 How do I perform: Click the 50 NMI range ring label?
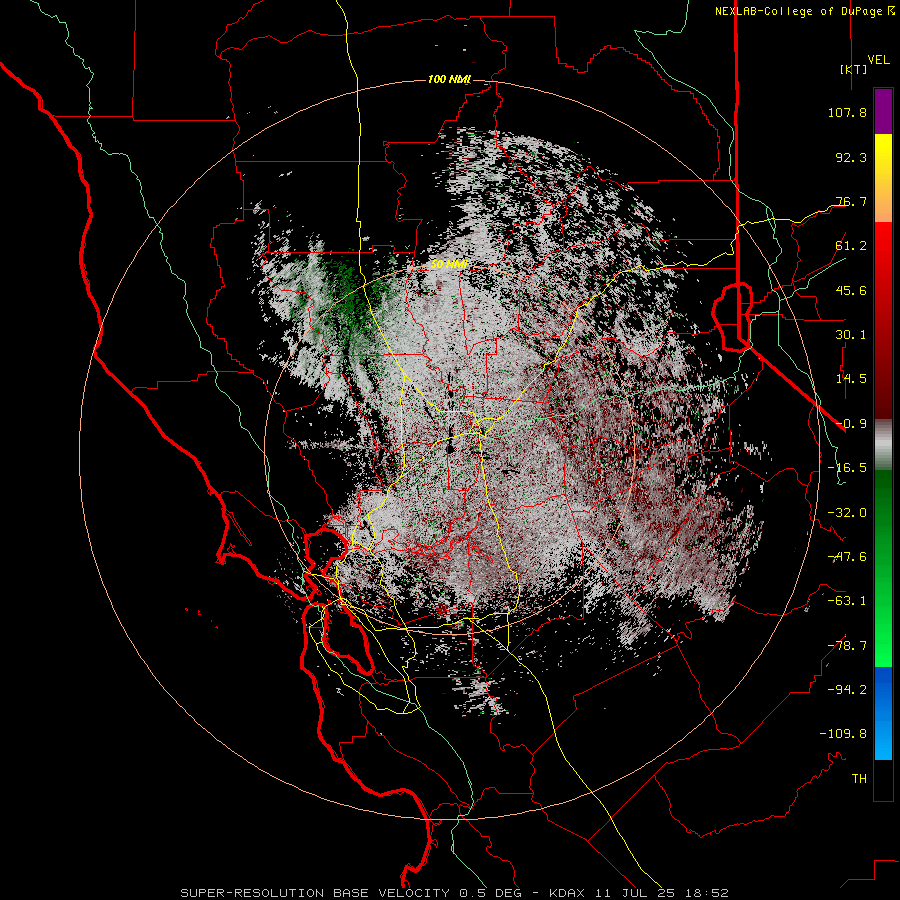click(x=449, y=265)
